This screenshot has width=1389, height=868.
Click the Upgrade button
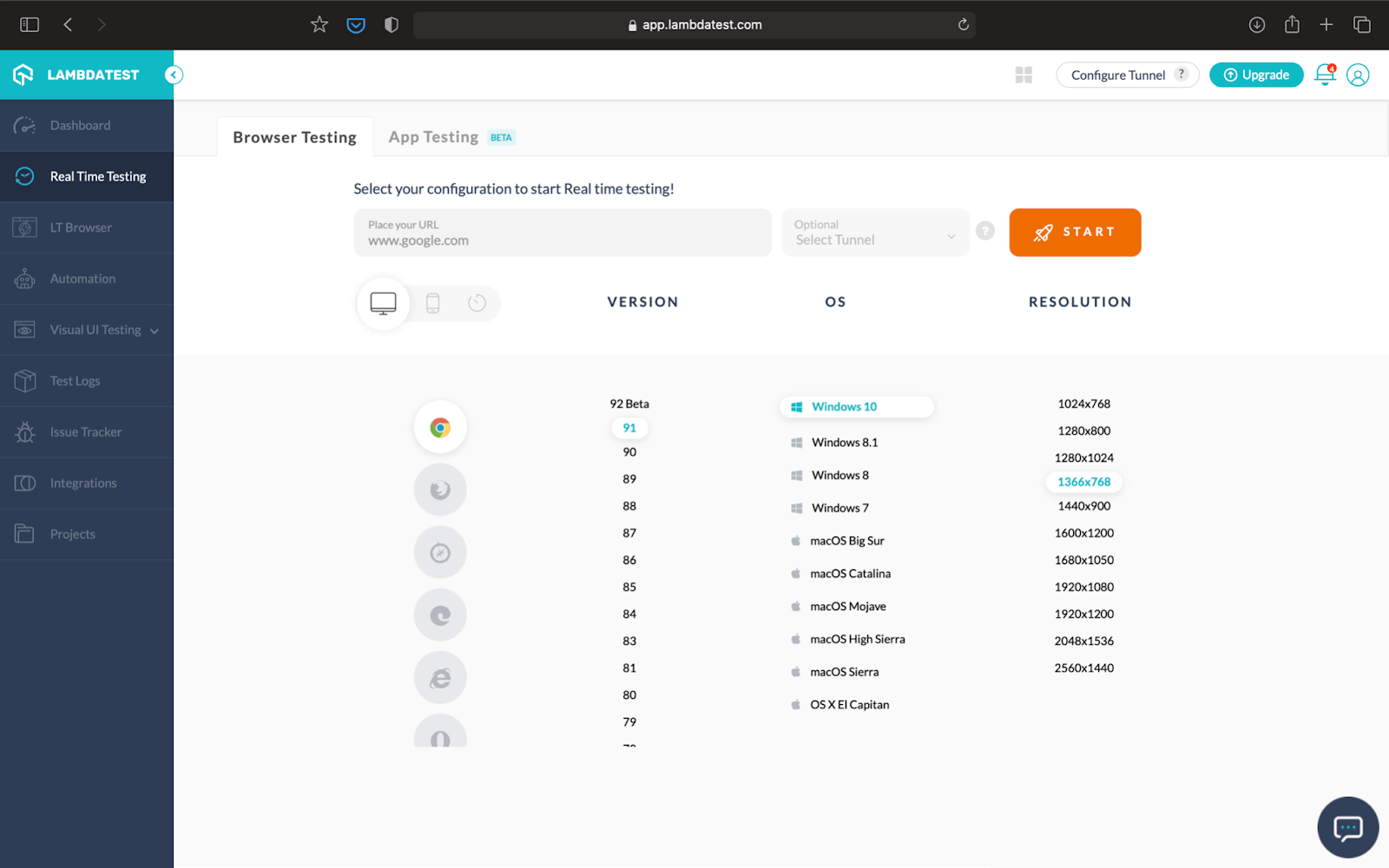coord(1256,76)
